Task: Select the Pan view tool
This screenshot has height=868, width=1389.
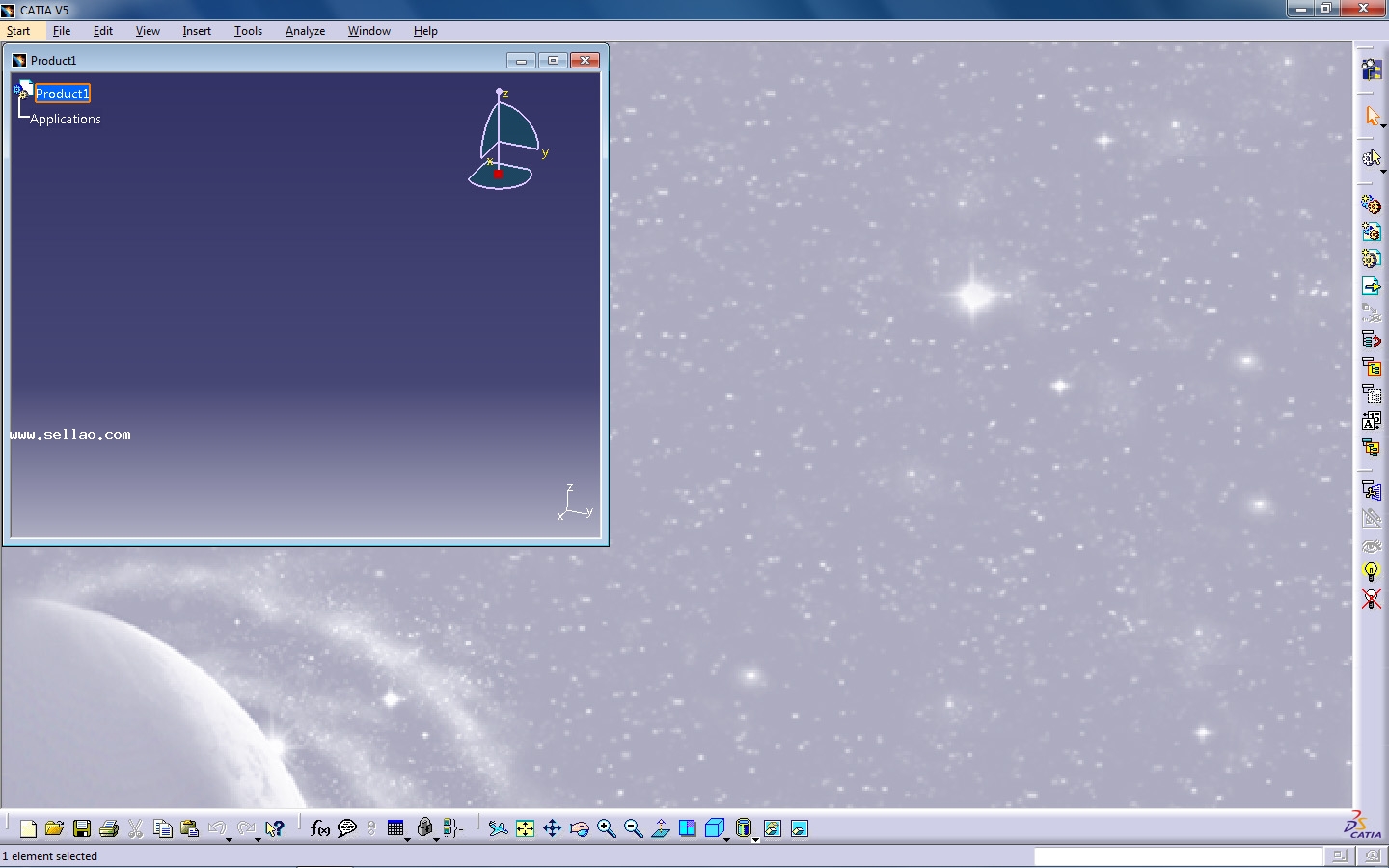Action: 552,828
